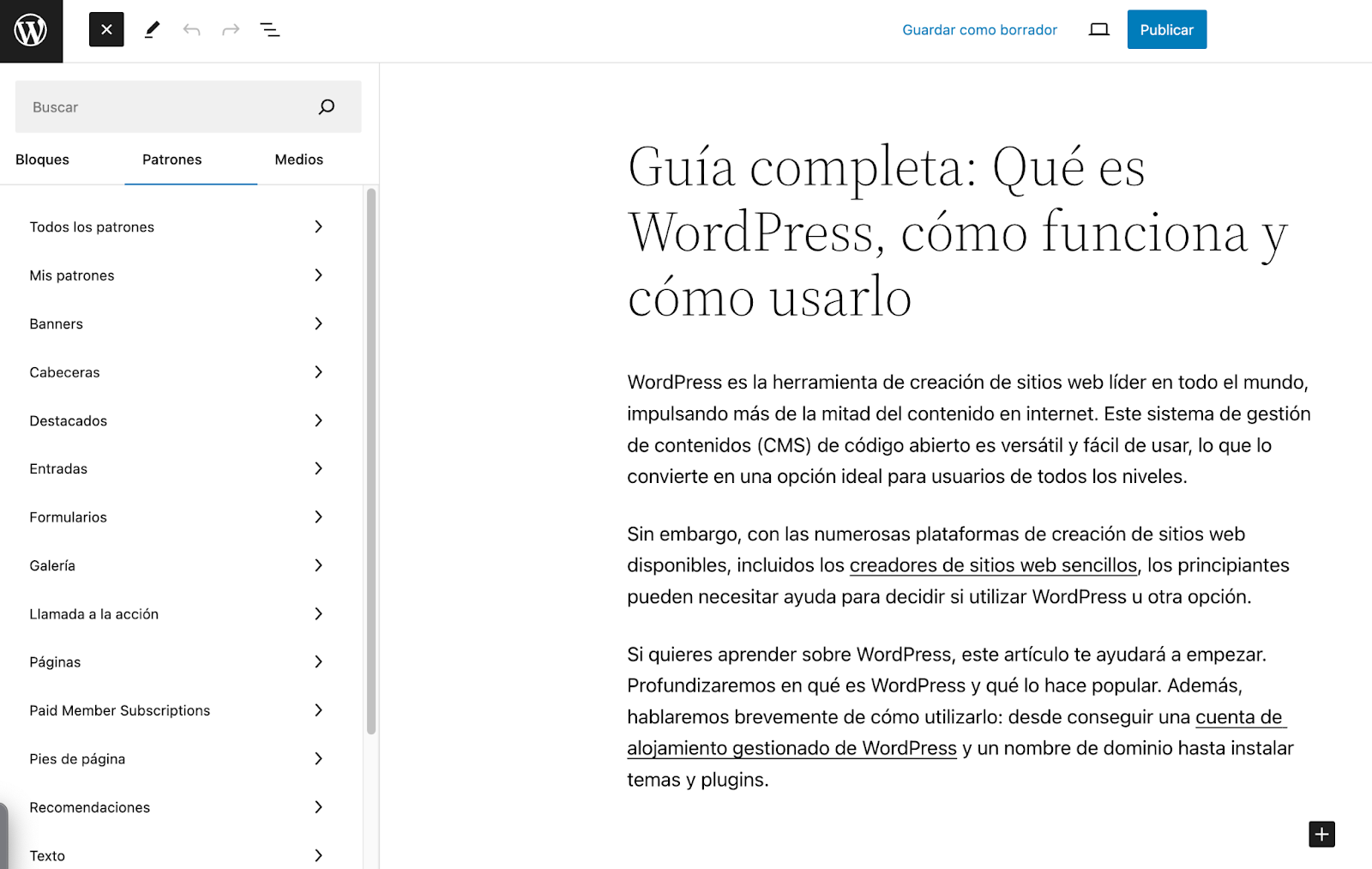Open the document overview list icon
Screen dimensions: 1372x869
click(x=270, y=30)
